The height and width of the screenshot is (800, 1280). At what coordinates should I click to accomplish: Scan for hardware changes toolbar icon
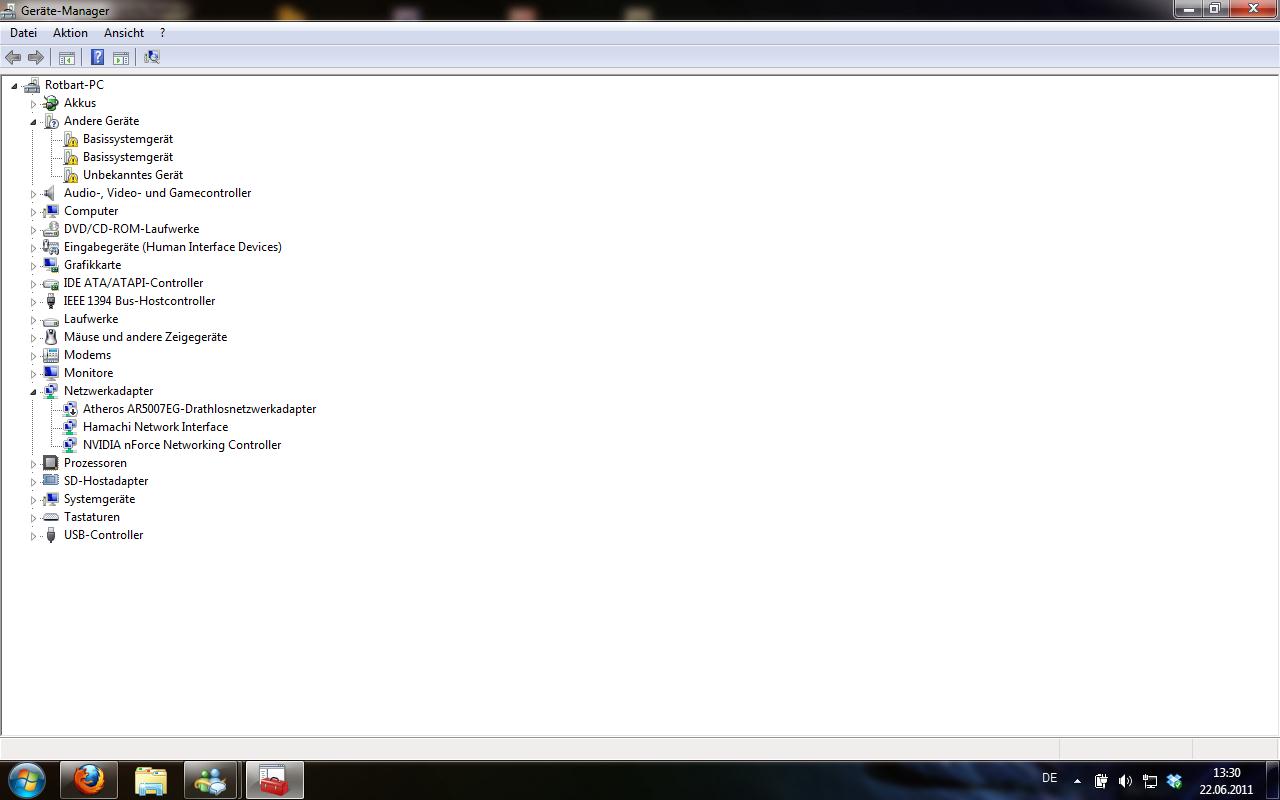coord(152,57)
